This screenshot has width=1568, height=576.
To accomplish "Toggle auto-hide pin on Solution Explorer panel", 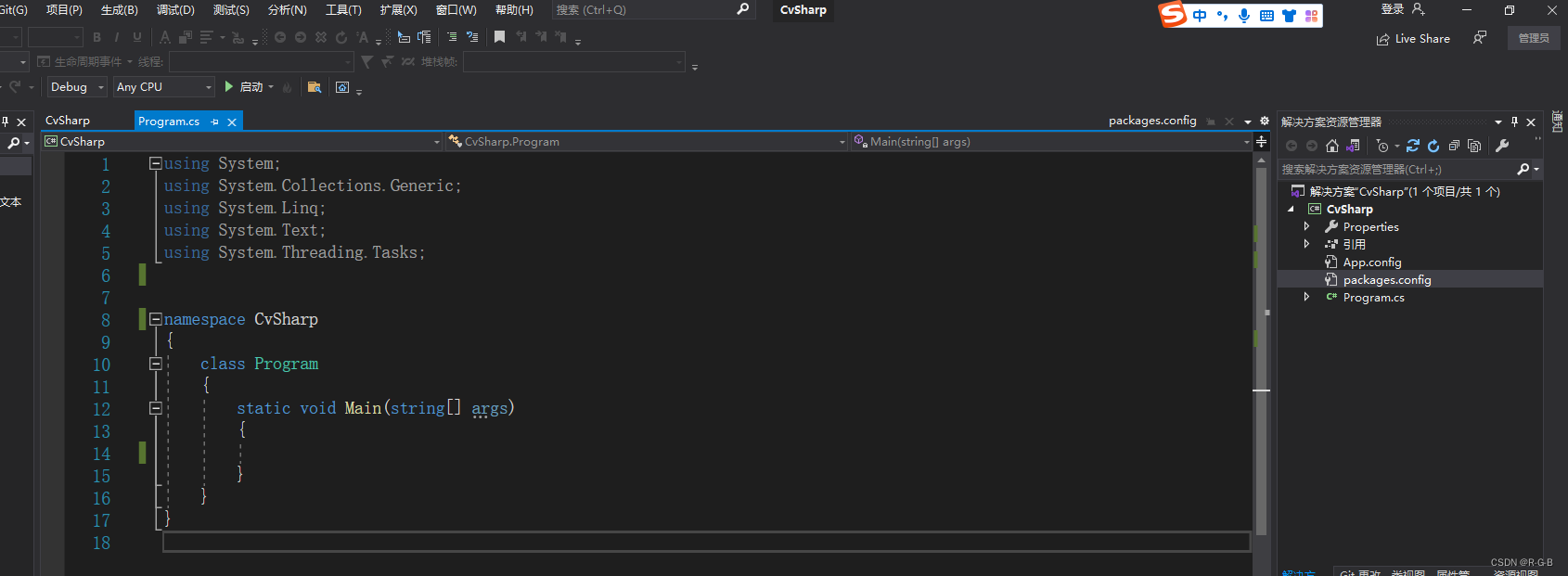I will coord(1514,122).
